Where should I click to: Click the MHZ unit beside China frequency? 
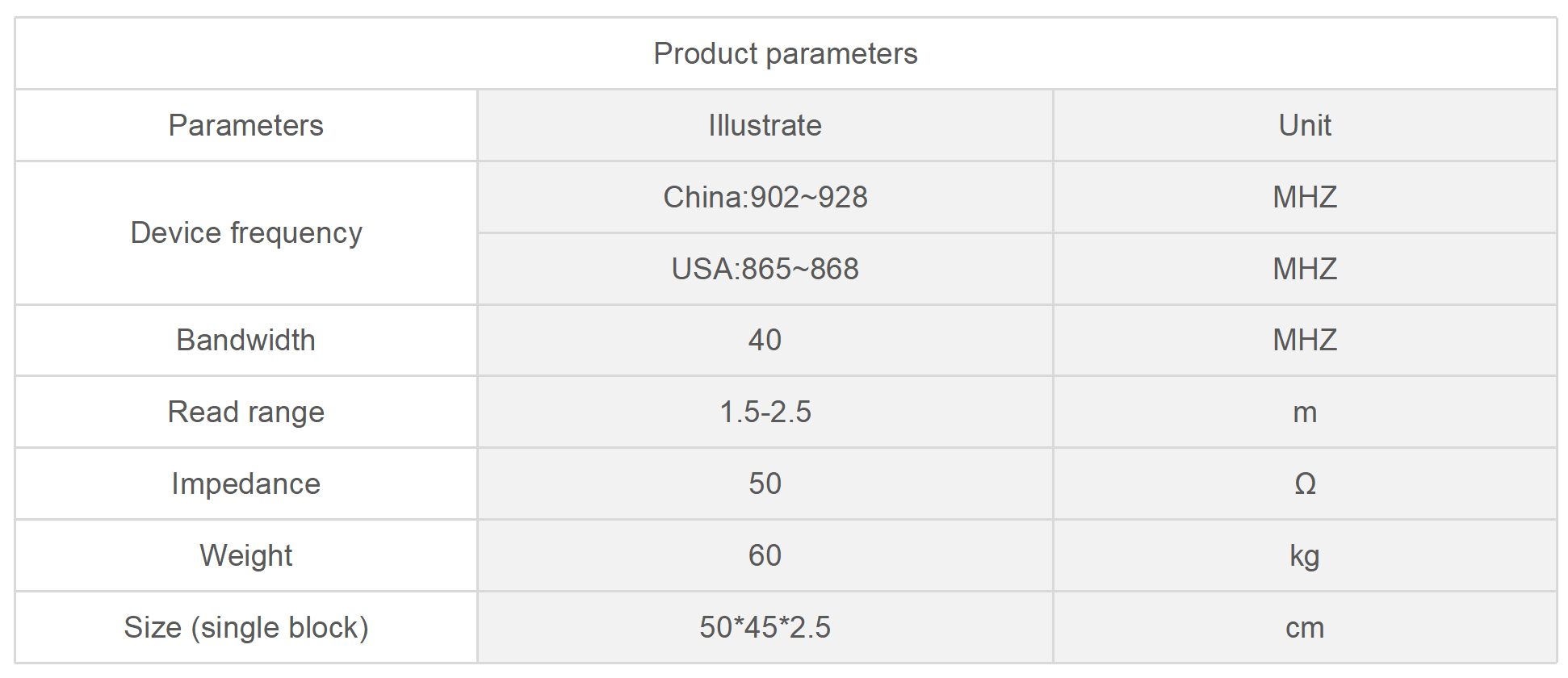1305,197
